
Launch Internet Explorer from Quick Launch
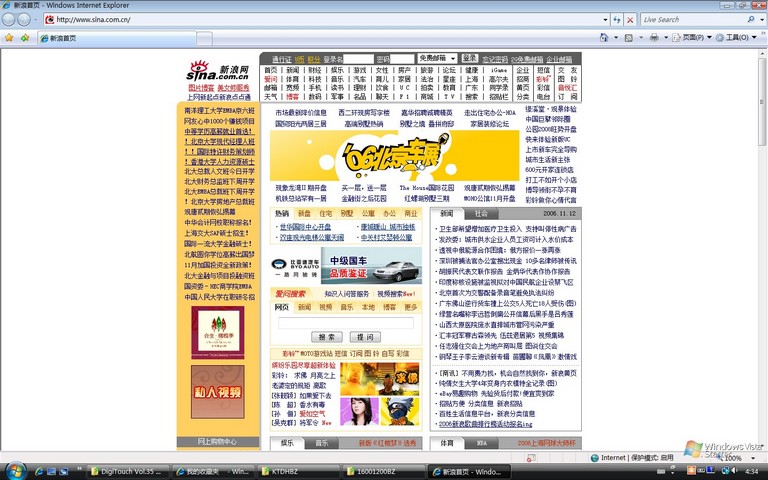pos(39,472)
